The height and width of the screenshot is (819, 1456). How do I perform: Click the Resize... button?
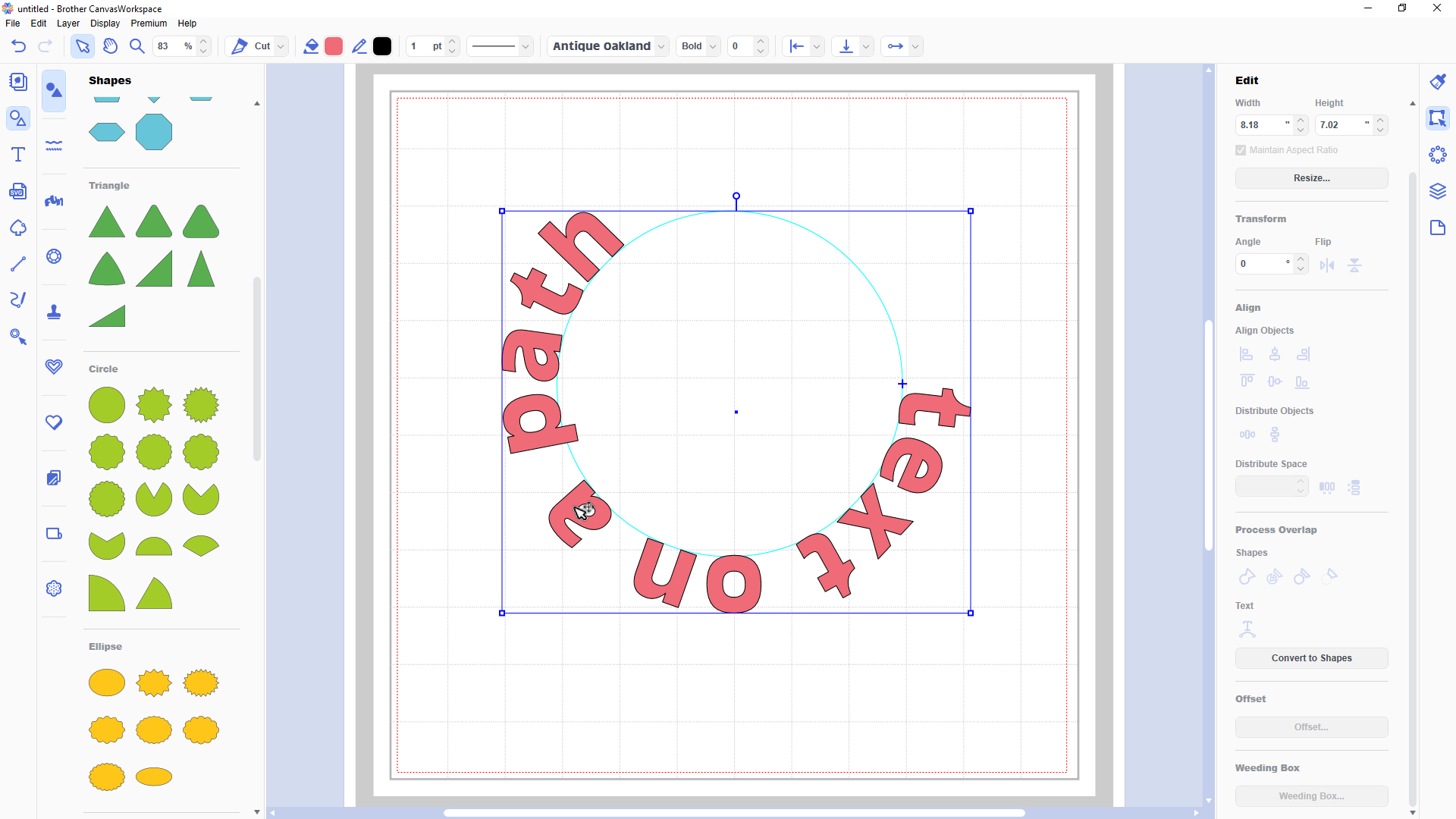pos(1311,178)
